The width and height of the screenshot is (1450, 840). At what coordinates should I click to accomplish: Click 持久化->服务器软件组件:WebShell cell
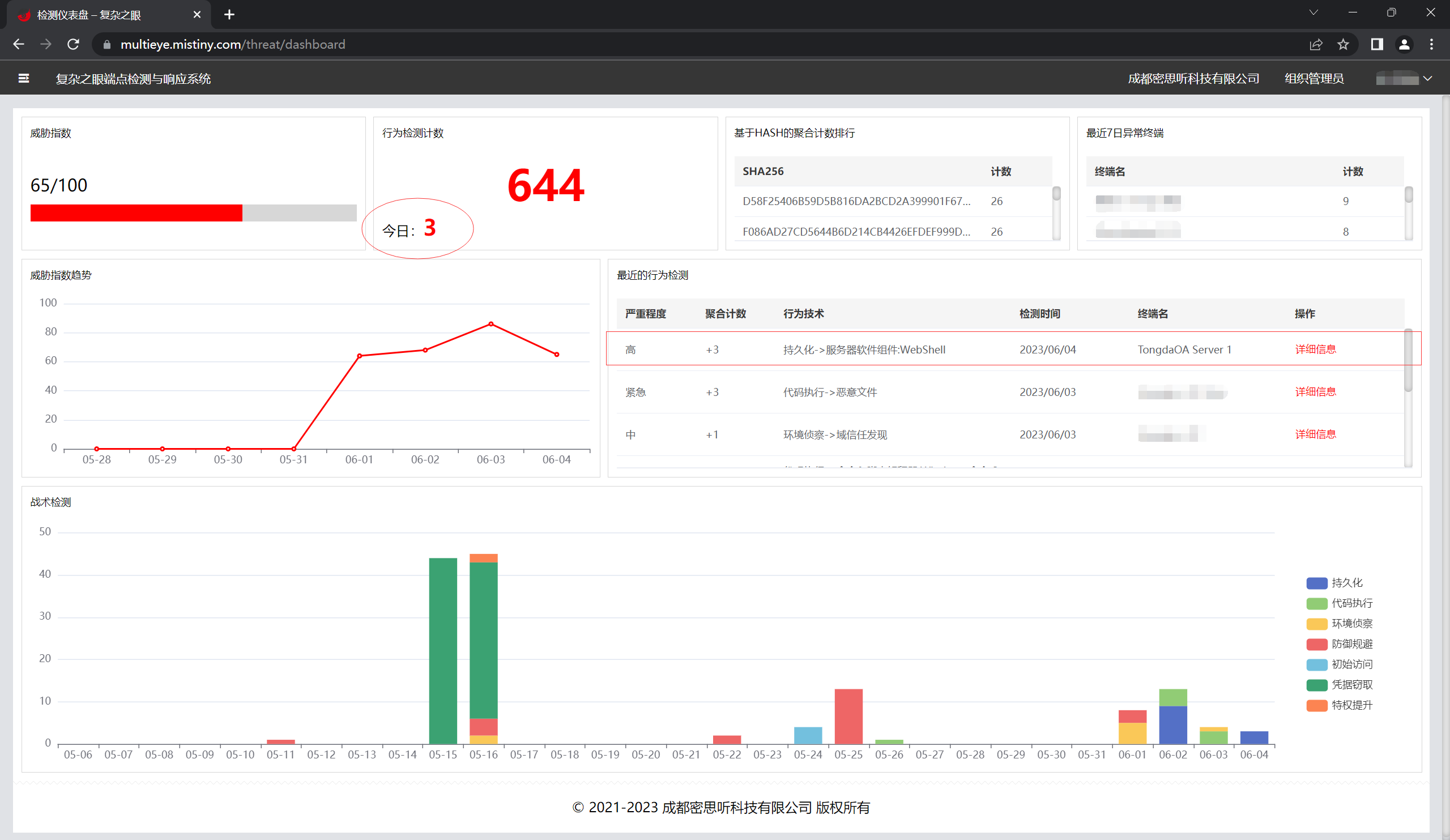[x=864, y=350]
